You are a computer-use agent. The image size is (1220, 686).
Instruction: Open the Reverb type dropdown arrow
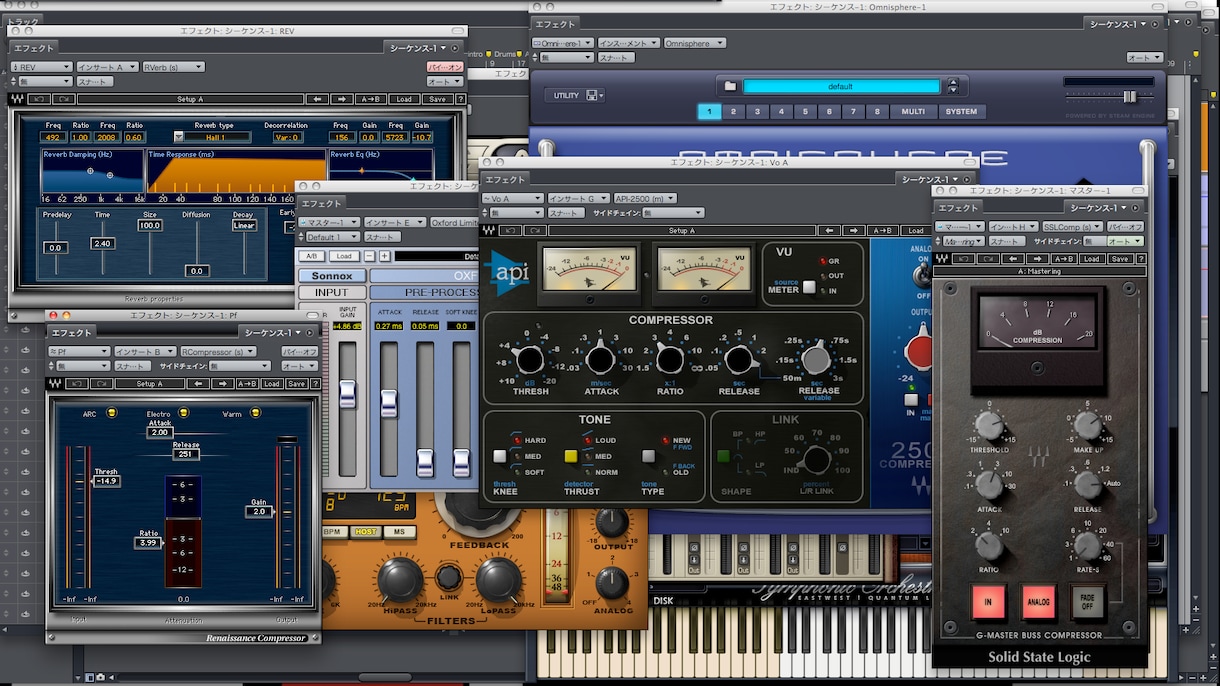[179, 137]
